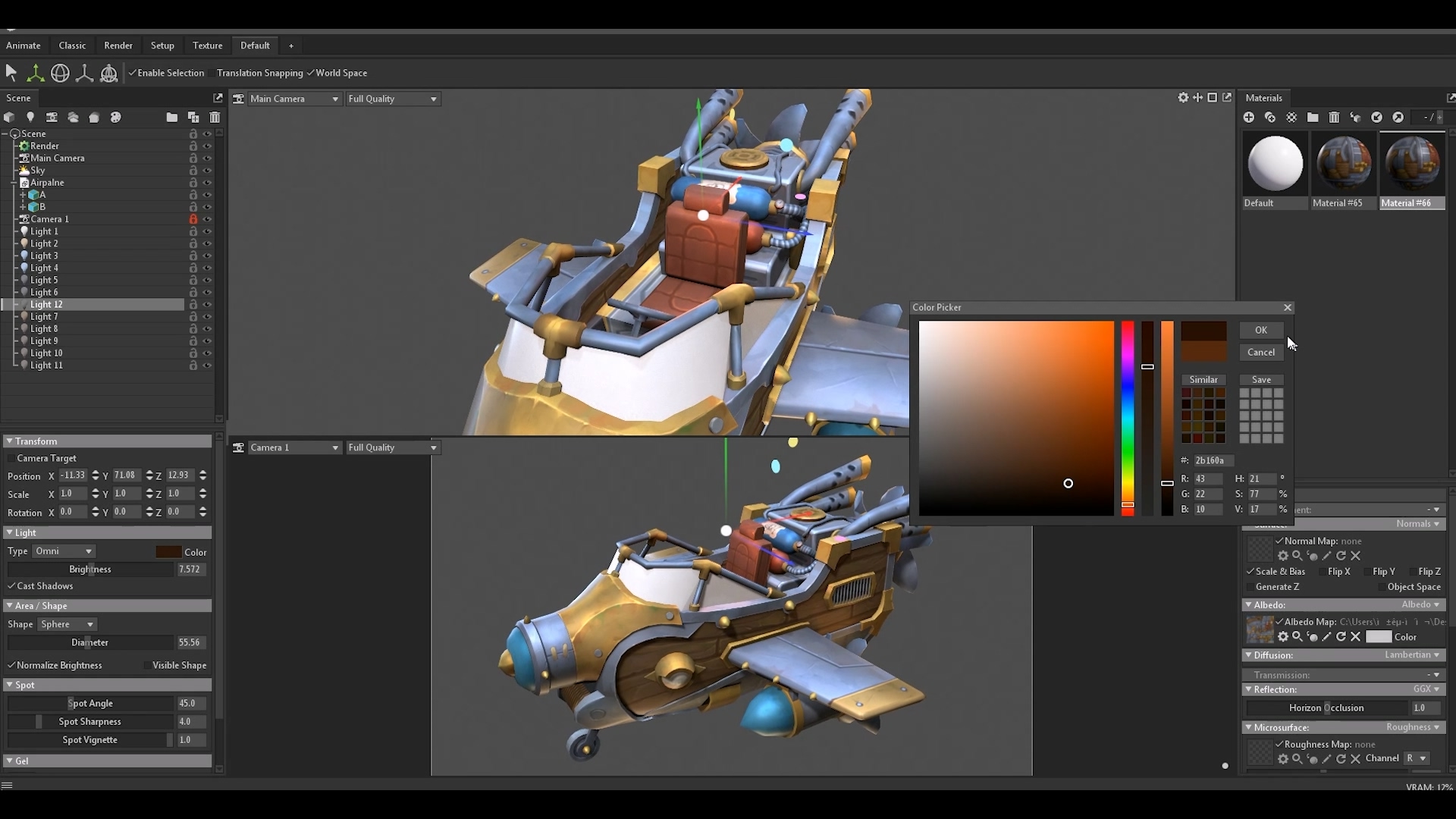Viewport: 1456px width, 819px height.
Task: Select Material #65 thumbnail
Action: click(x=1343, y=163)
